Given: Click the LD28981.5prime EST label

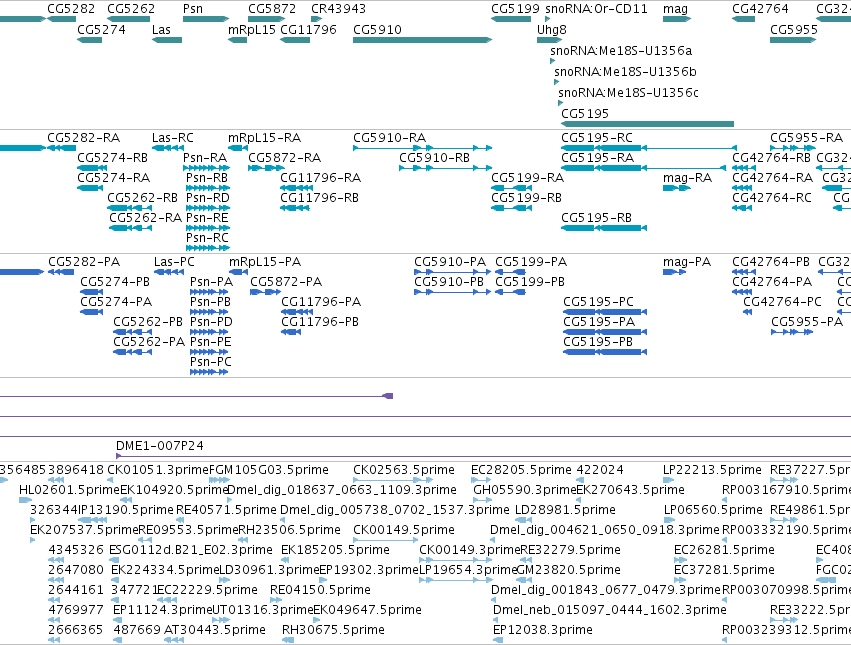Looking at the screenshot, I should 565,510.
